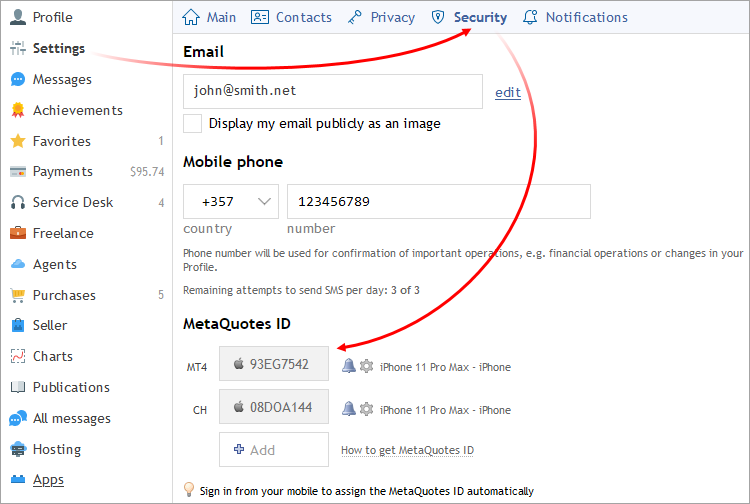The image size is (750, 504).
Task: Click the gear icon for MT4 device
Action: 366,366
